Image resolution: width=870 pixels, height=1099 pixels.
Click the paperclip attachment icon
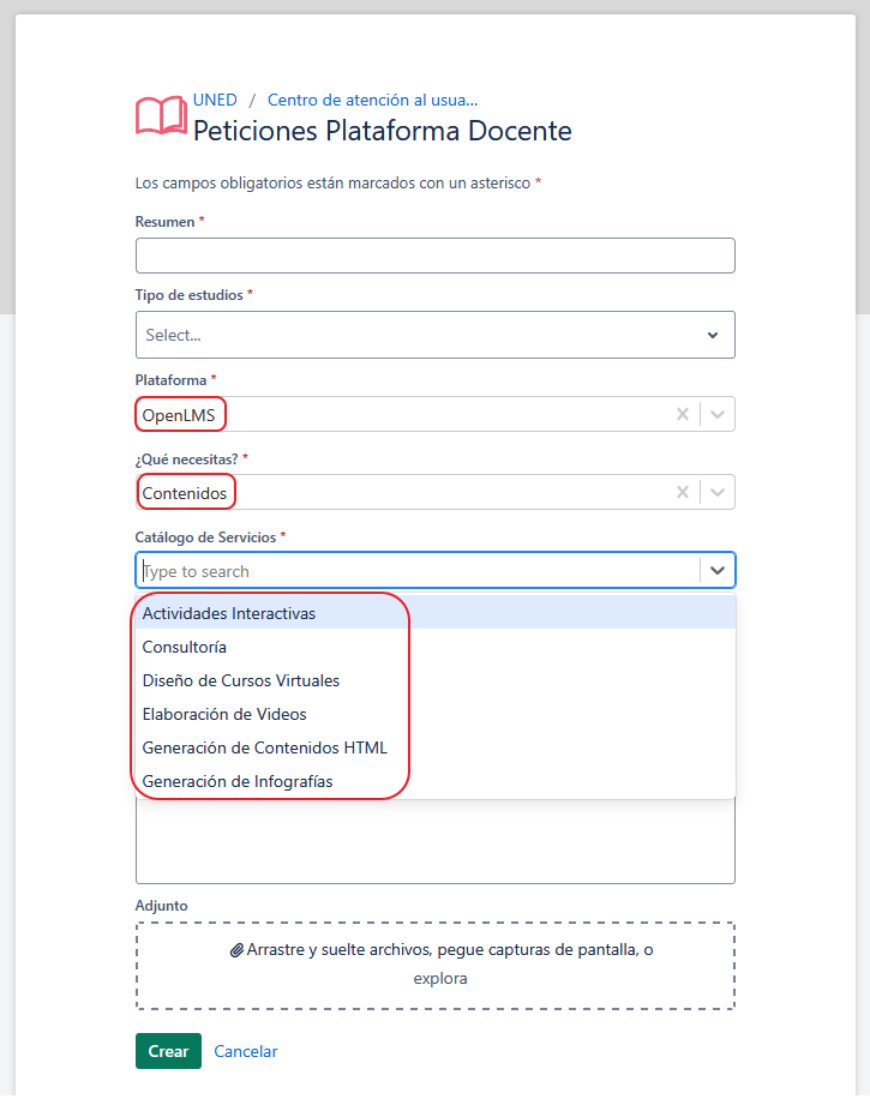click(237, 950)
